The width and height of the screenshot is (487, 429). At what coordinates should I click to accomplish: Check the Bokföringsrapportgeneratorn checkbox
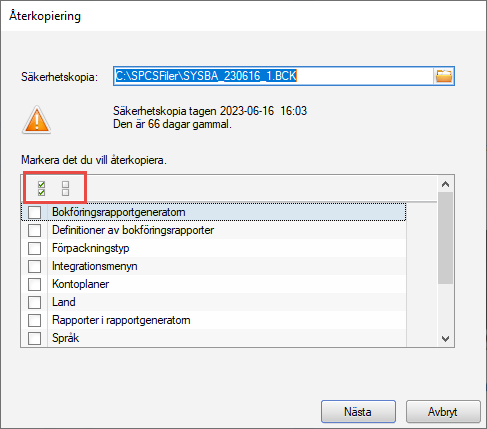coord(35,212)
